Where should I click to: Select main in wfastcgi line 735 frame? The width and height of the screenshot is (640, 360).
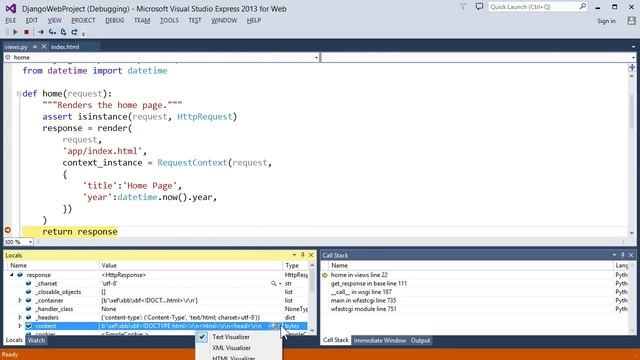[x=363, y=300]
